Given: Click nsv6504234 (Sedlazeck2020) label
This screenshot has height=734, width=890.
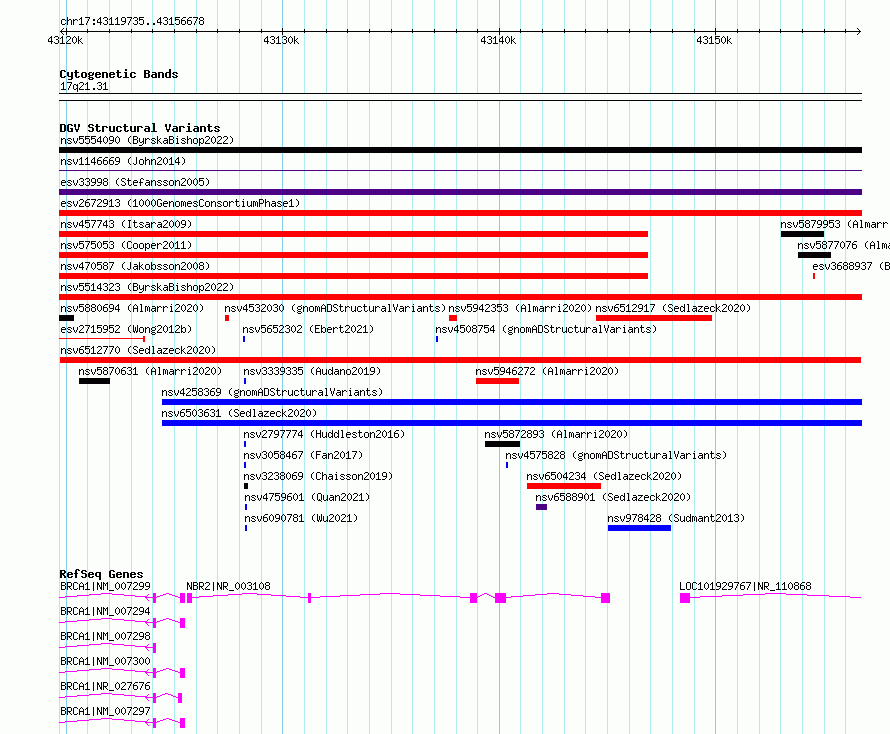Looking at the screenshot, I should pyautogui.click(x=604, y=476).
